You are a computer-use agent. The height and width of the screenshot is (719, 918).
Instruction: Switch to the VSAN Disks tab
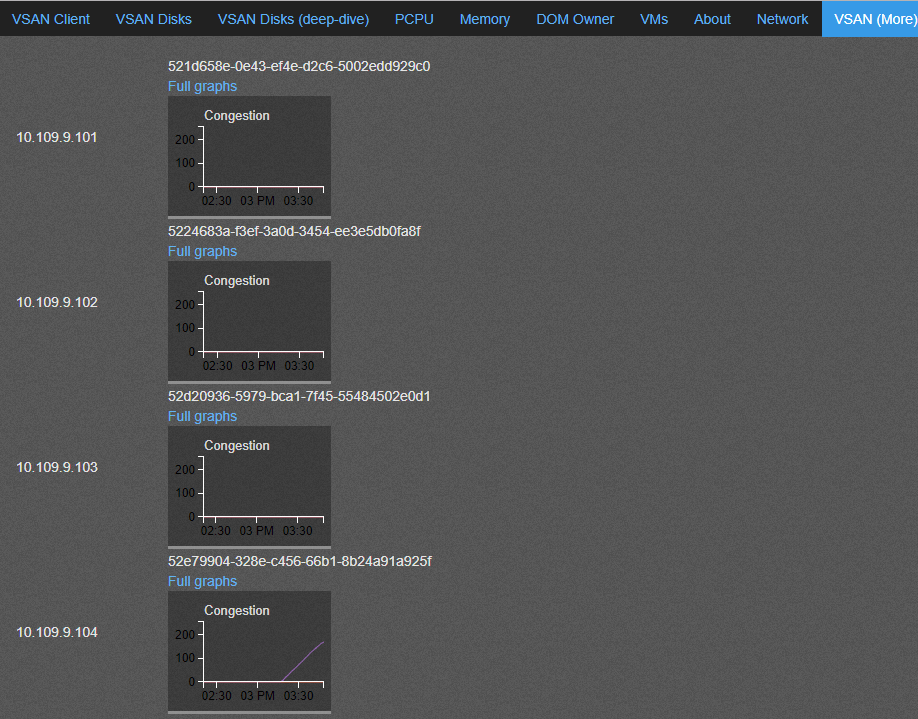click(x=154, y=19)
